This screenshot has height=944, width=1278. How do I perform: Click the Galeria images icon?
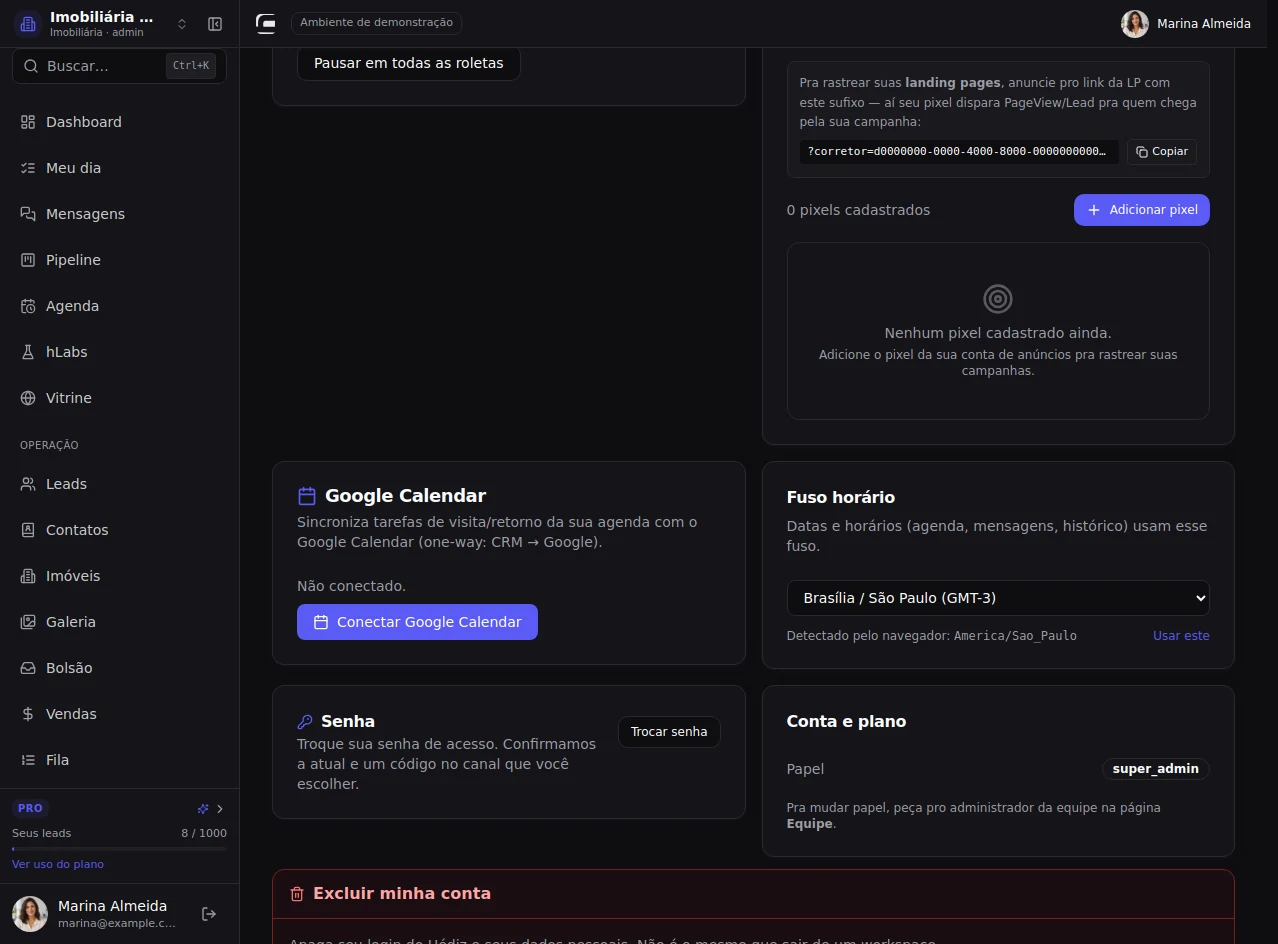[28, 622]
